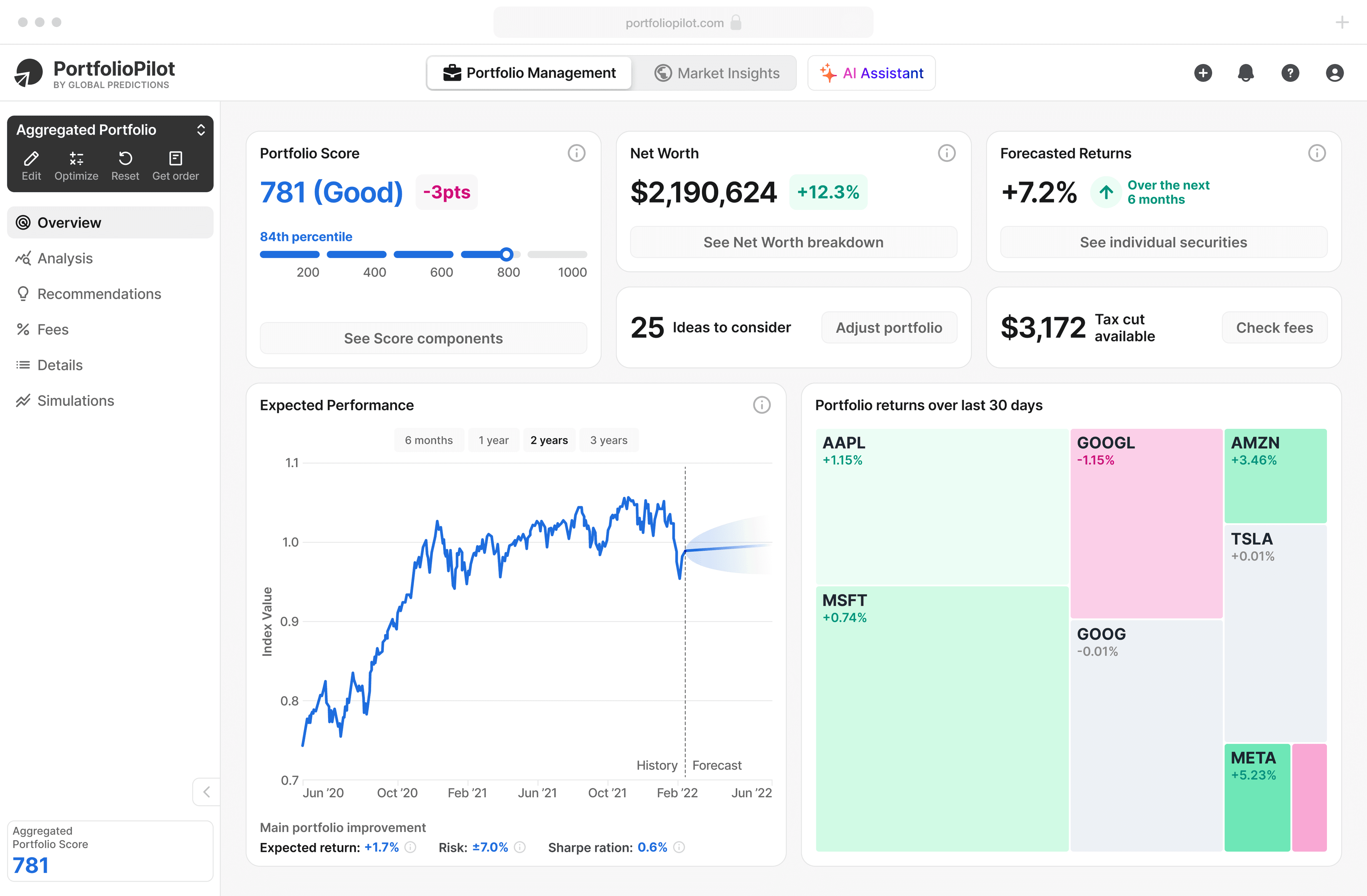This screenshot has width=1367, height=896.
Task: Click the portfolio score slider handle
Action: (506, 254)
